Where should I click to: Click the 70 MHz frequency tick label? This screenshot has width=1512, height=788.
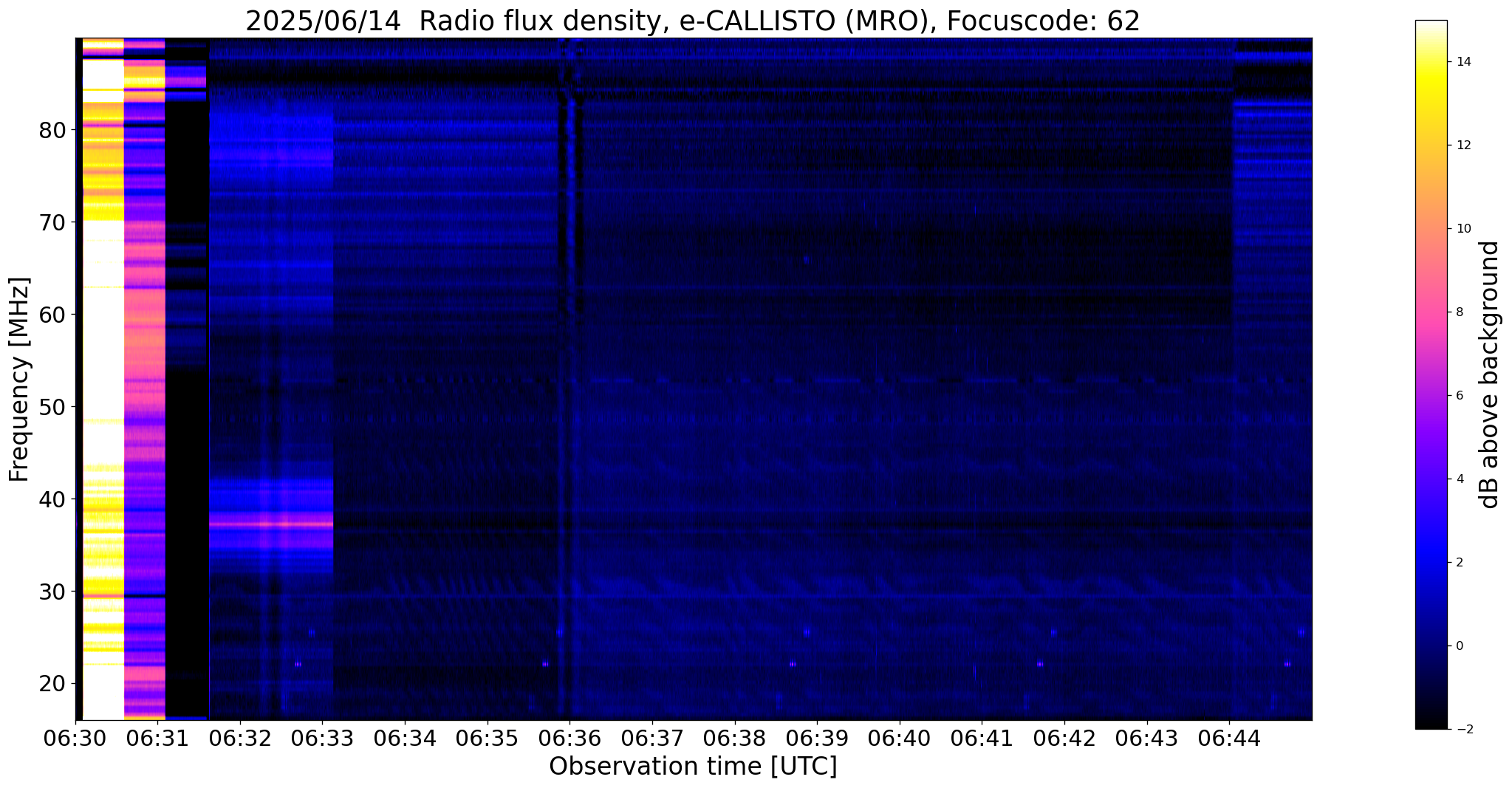click(x=52, y=222)
